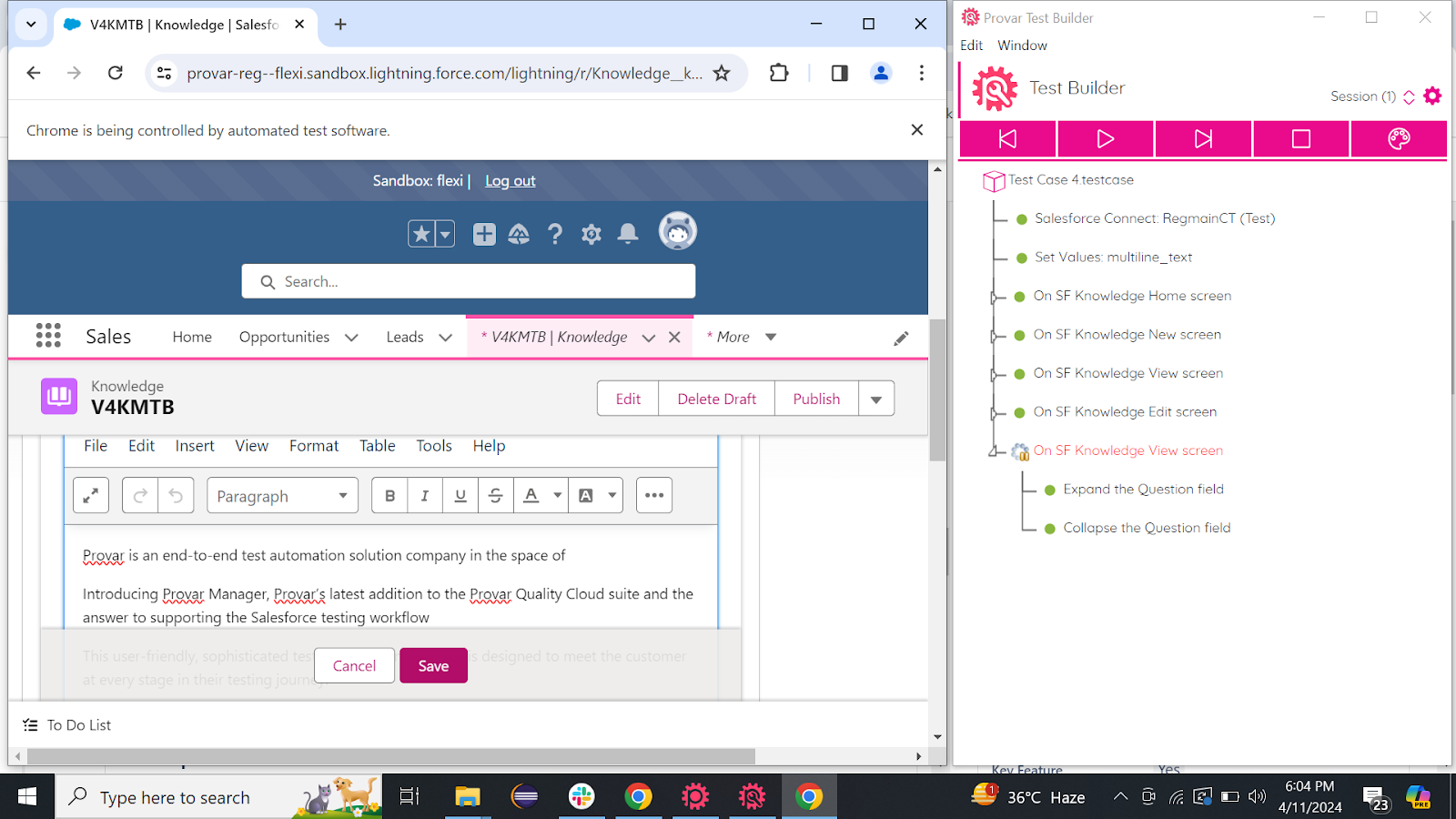Open the editor Help menu

[x=489, y=446]
